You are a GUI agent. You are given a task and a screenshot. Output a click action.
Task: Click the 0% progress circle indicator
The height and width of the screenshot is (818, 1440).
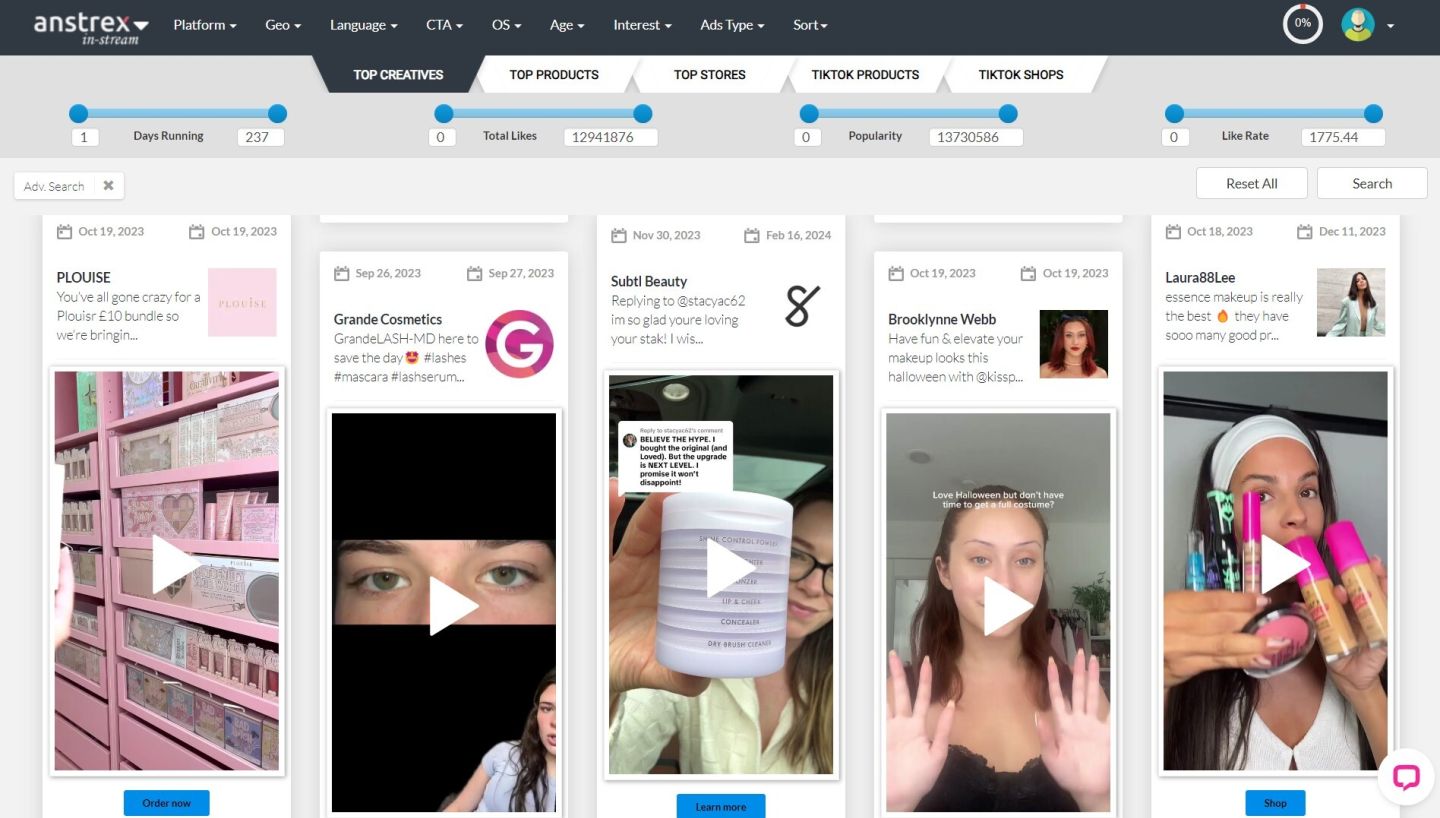click(1302, 24)
